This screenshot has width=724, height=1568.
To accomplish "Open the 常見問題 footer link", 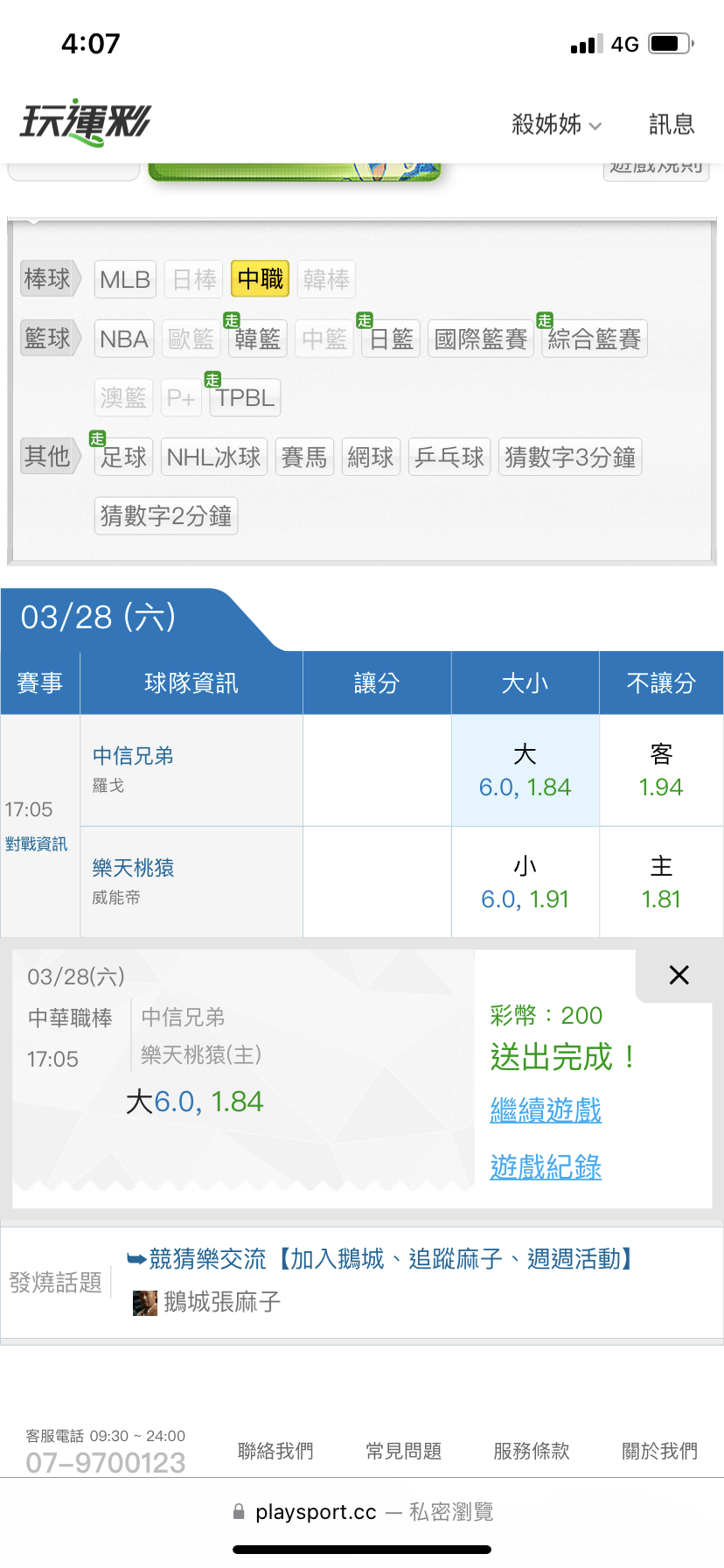I will point(403,1452).
